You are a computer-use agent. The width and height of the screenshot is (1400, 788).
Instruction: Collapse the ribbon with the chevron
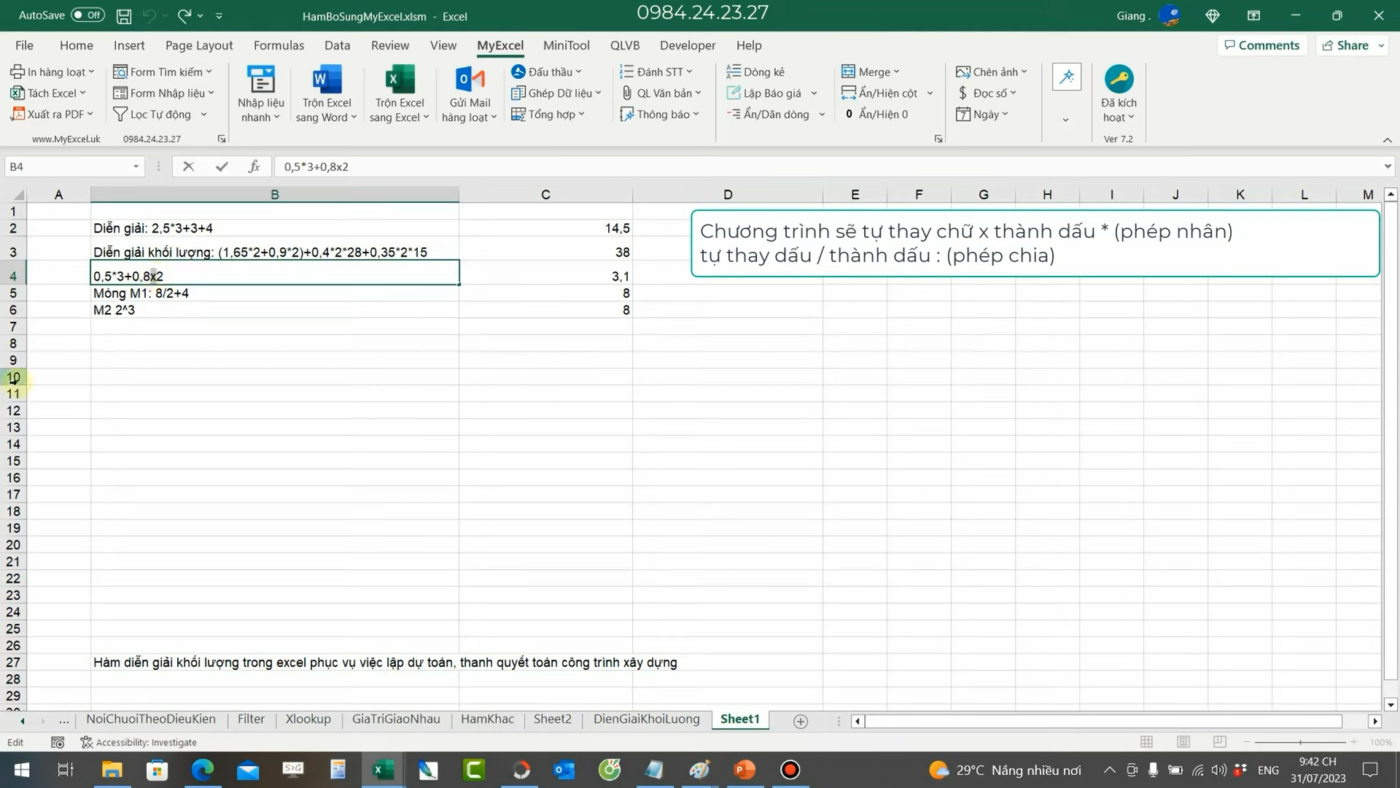(1388, 140)
